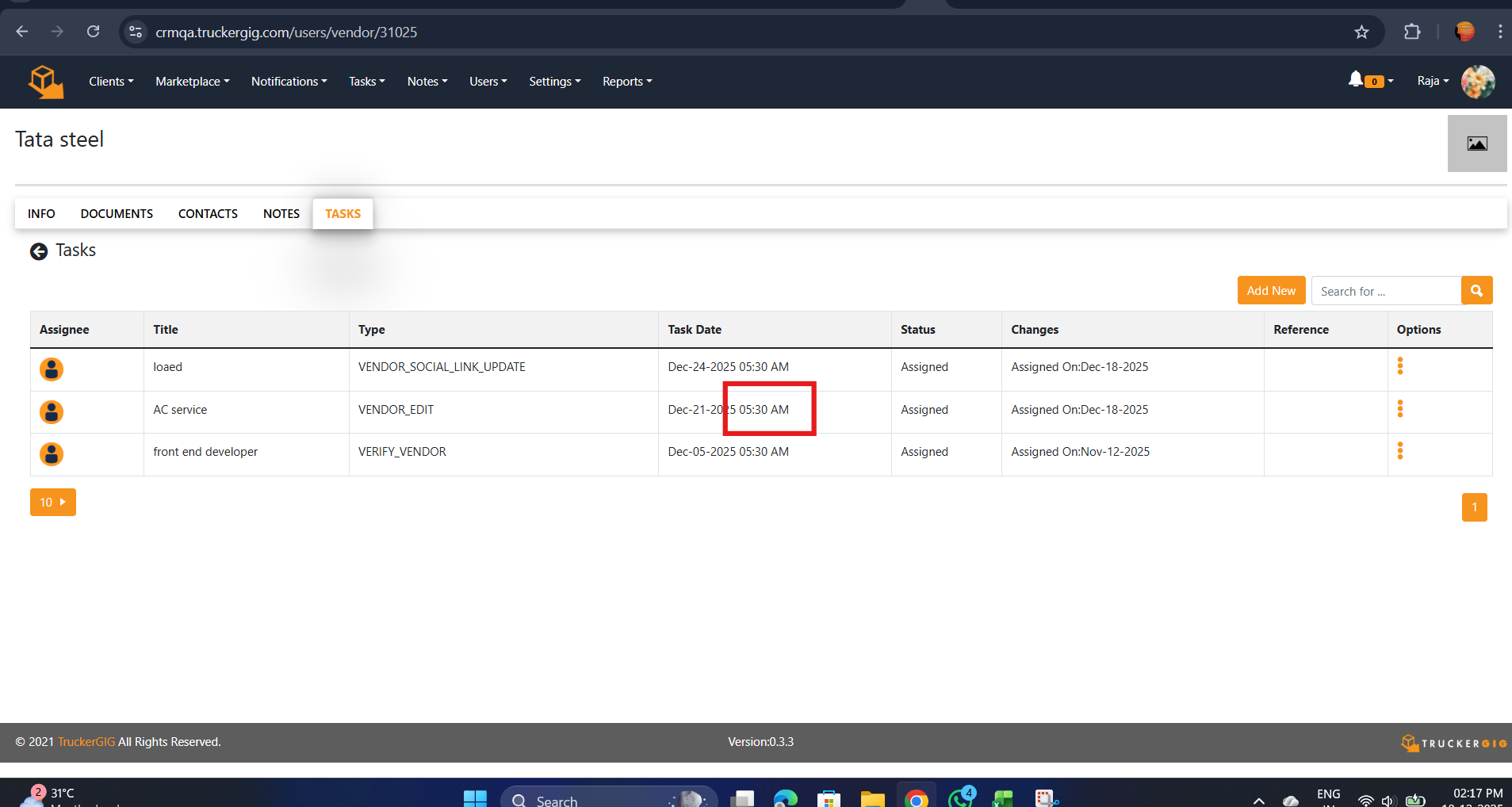The image size is (1512, 807).
Task: Go to pagination page 1
Action: coord(1475,507)
